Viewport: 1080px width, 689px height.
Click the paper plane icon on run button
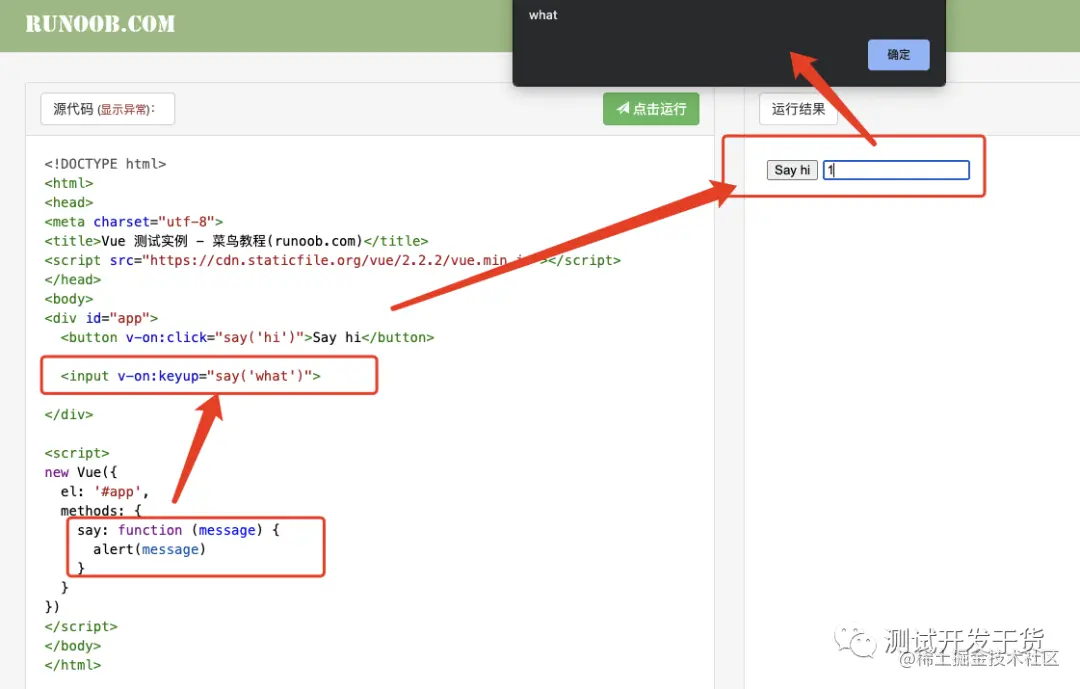tap(623, 108)
